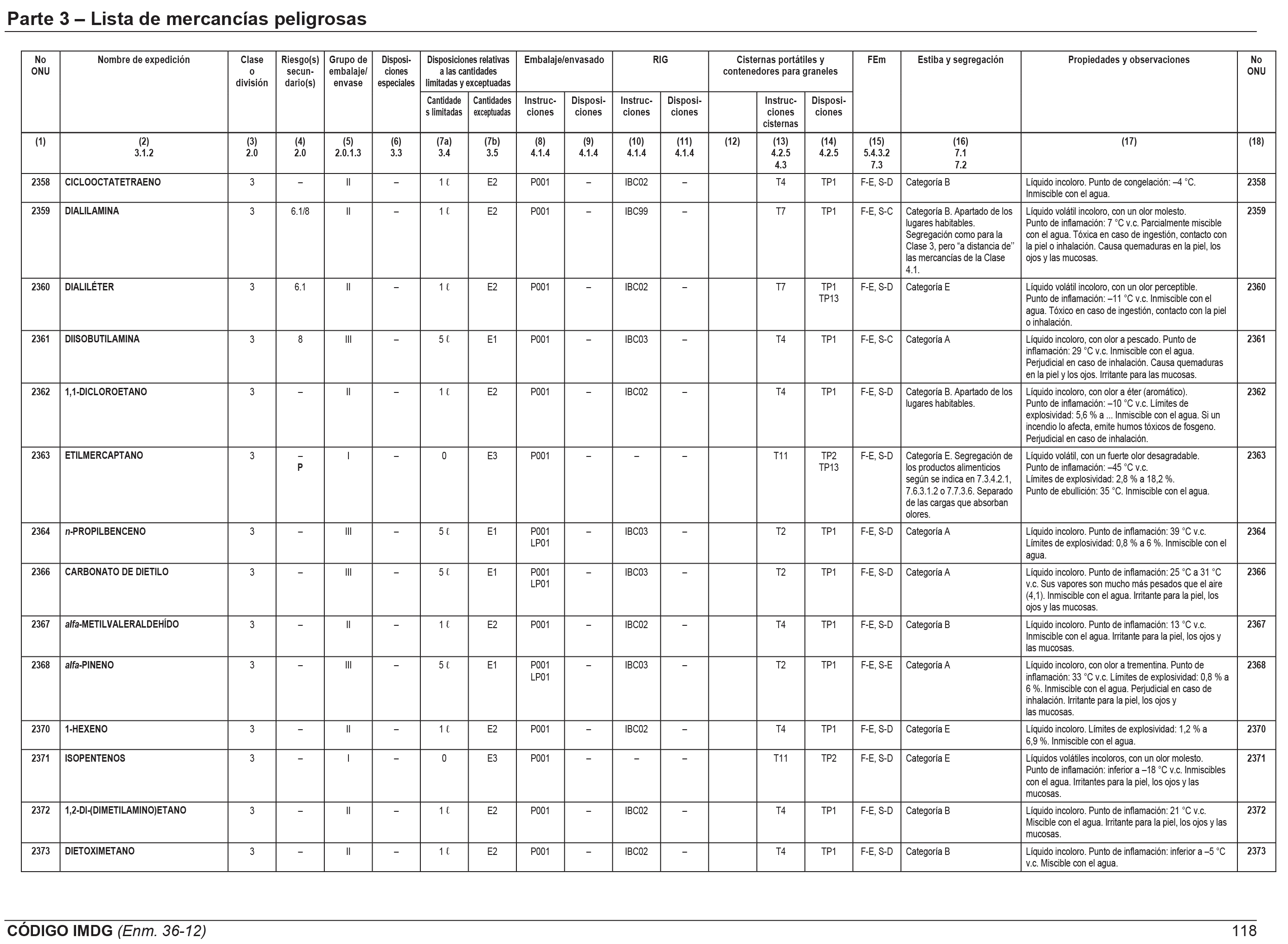Select the F-E, S-E cell for alfa-PINENO
The height and width of the screenshot is (944, 1288).
876,665
